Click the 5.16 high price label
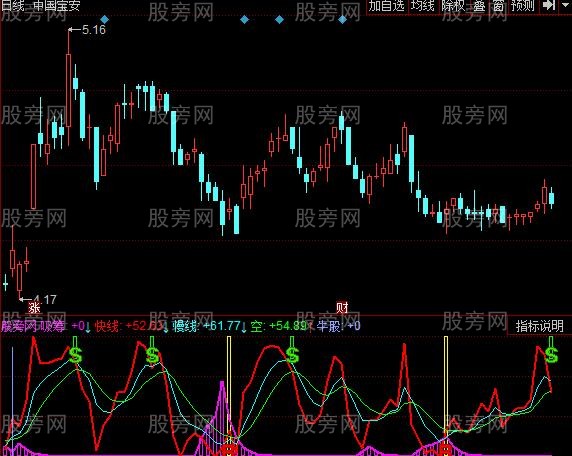 94,30
